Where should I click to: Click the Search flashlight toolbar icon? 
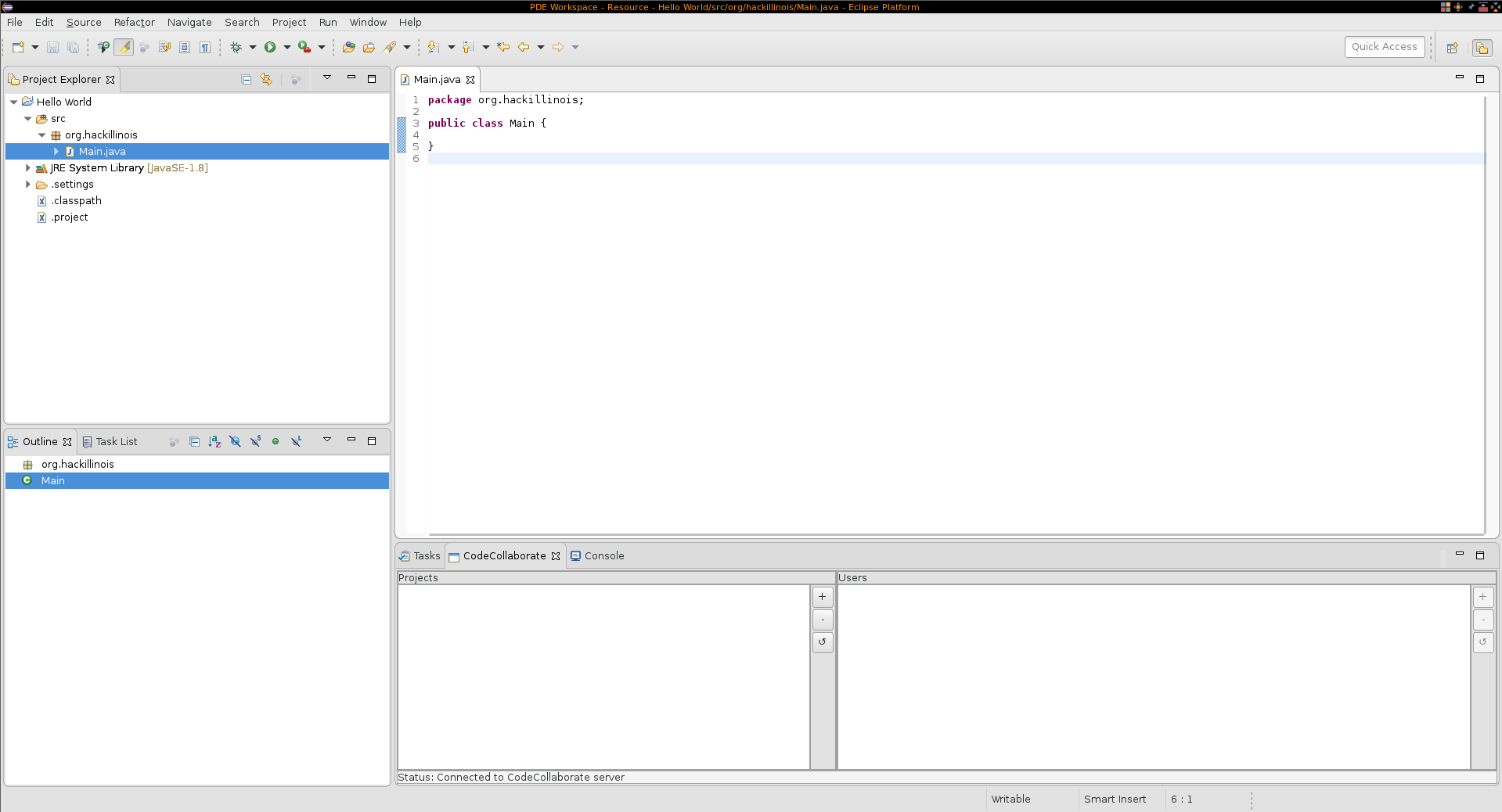pyautogui.click(x=390, y=47)
